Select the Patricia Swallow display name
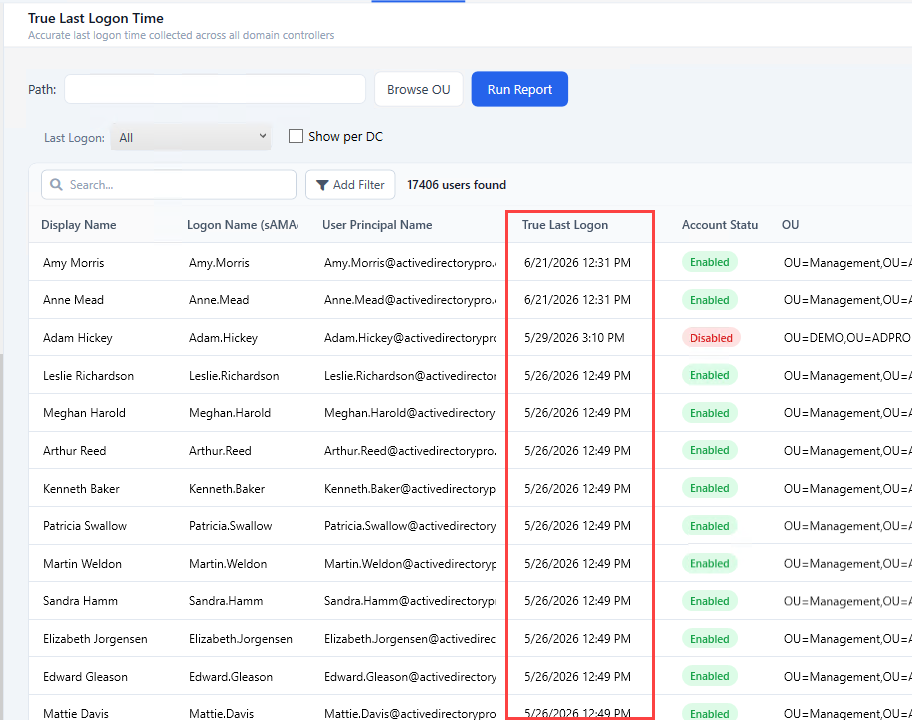The image size is (912, 720). tap(85, 526)
